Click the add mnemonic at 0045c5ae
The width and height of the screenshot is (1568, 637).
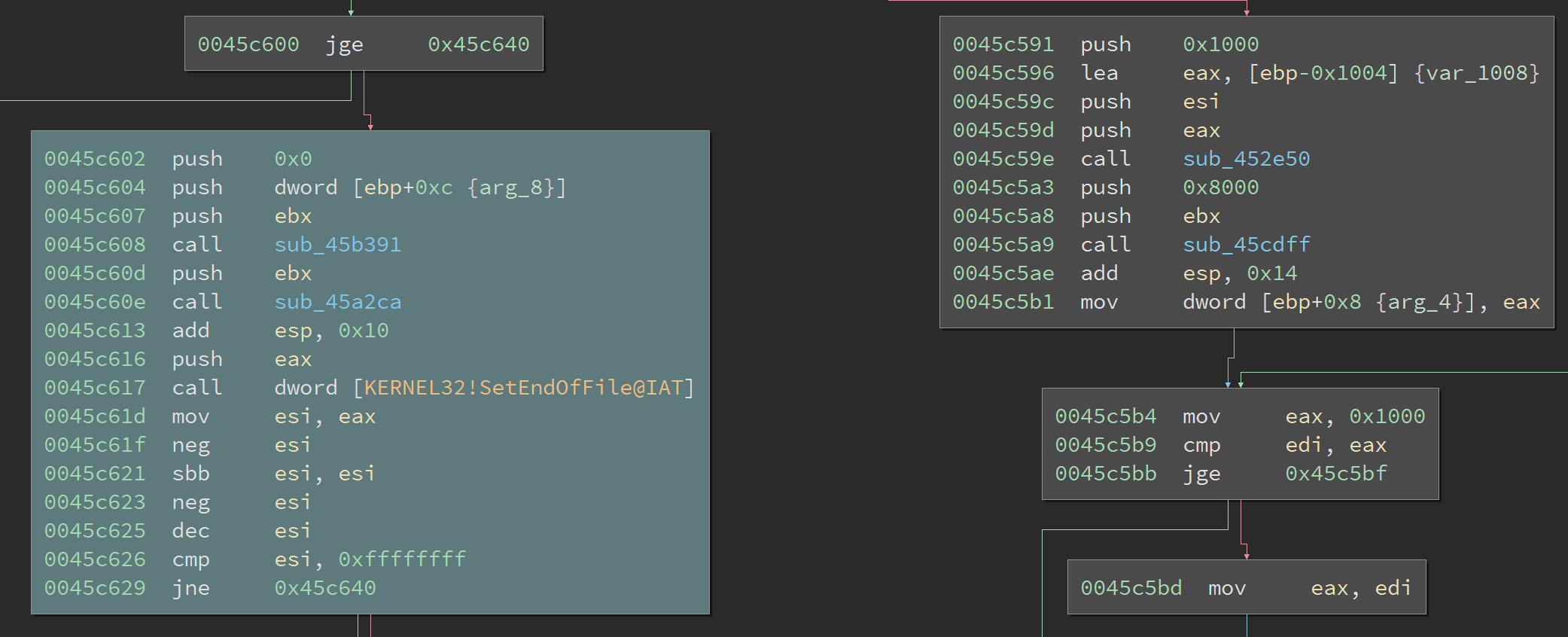[1100, 273]
